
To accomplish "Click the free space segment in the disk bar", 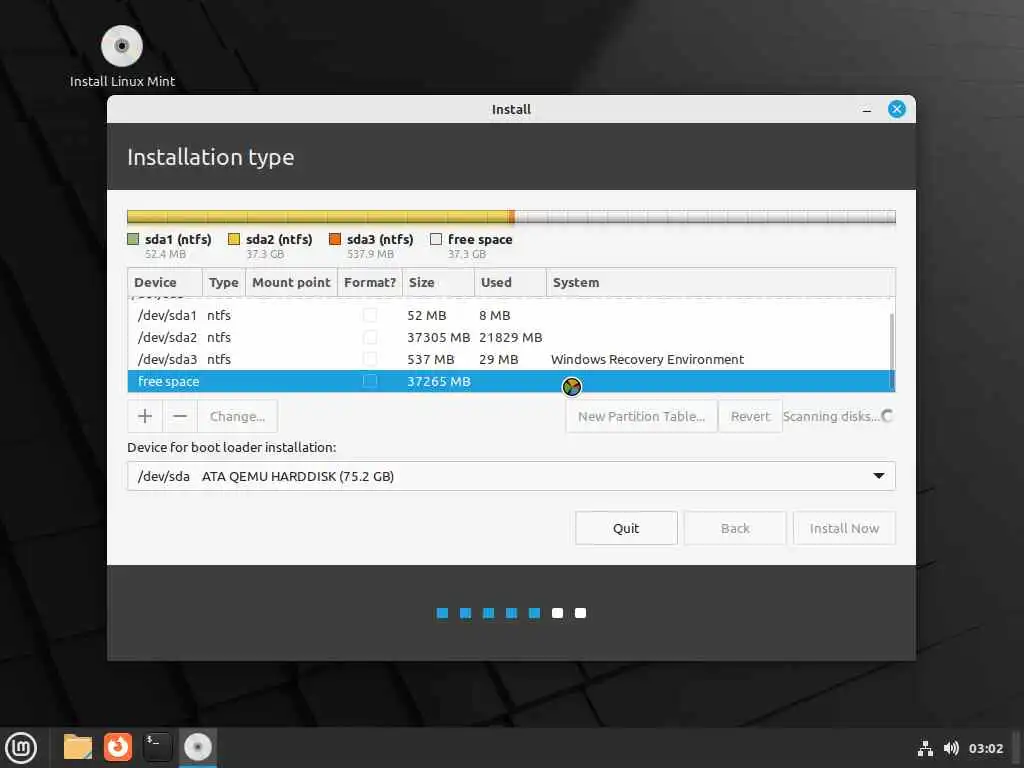I will 705,217.
